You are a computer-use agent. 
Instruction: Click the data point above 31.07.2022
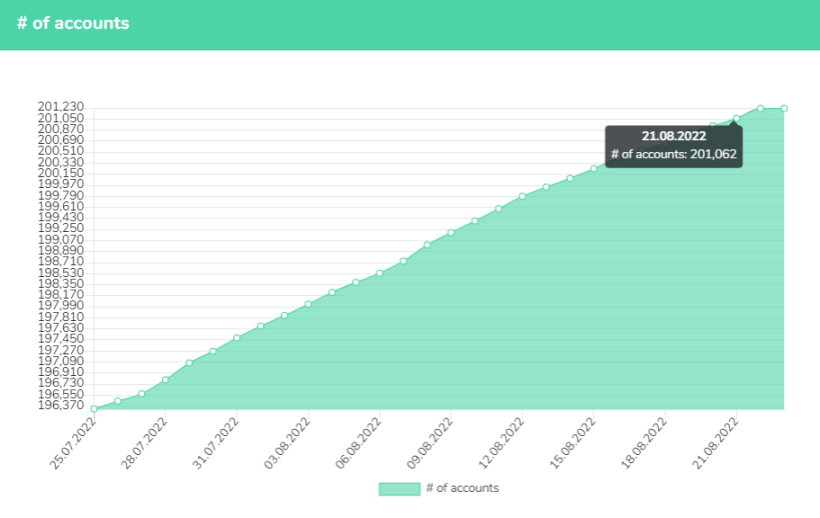click(237, 338)
